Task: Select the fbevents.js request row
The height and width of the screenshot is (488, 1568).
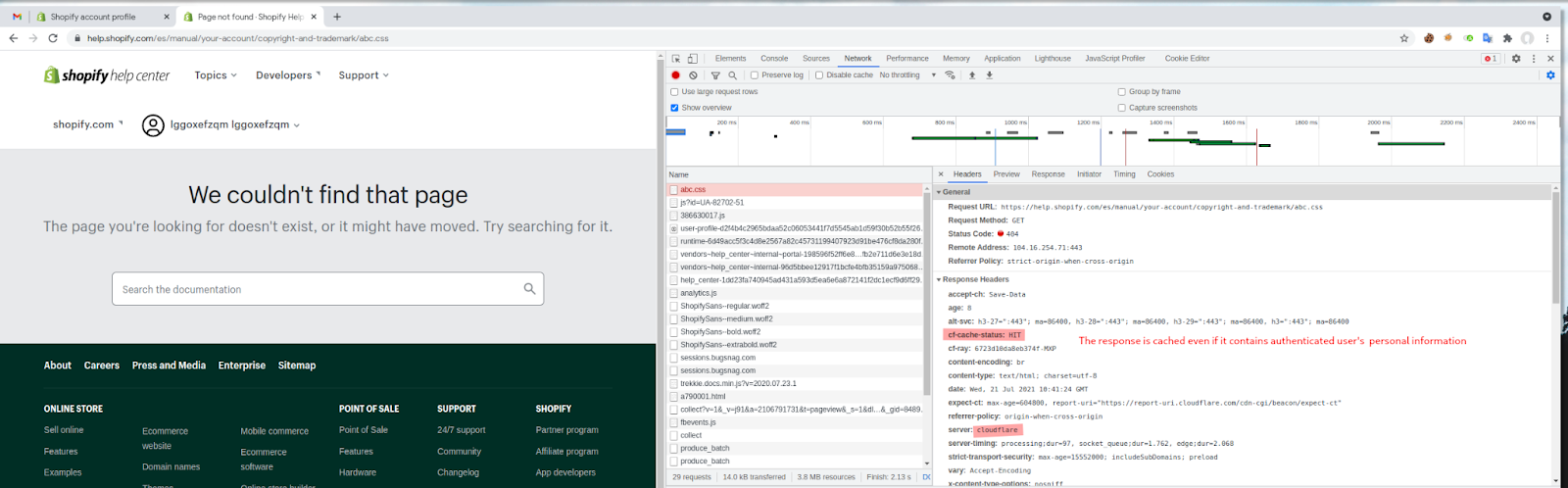Action: coord(796,422)
